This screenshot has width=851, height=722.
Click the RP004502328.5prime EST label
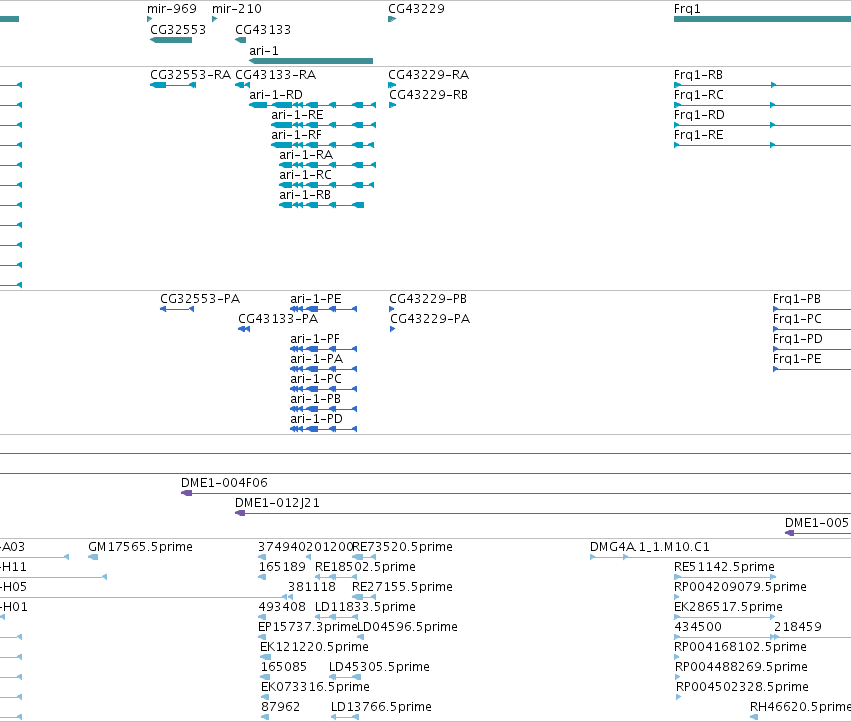(742, 687)
